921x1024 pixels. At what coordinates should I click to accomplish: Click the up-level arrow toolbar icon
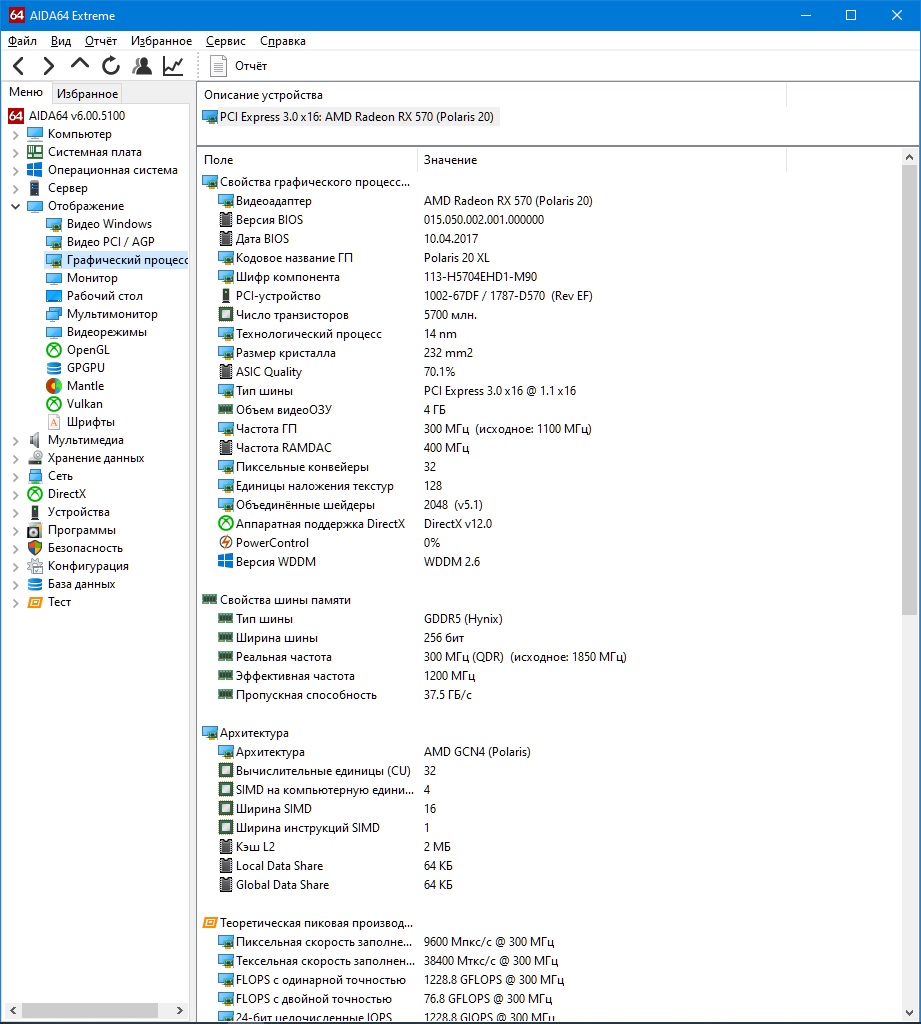[x=80, y=64]
